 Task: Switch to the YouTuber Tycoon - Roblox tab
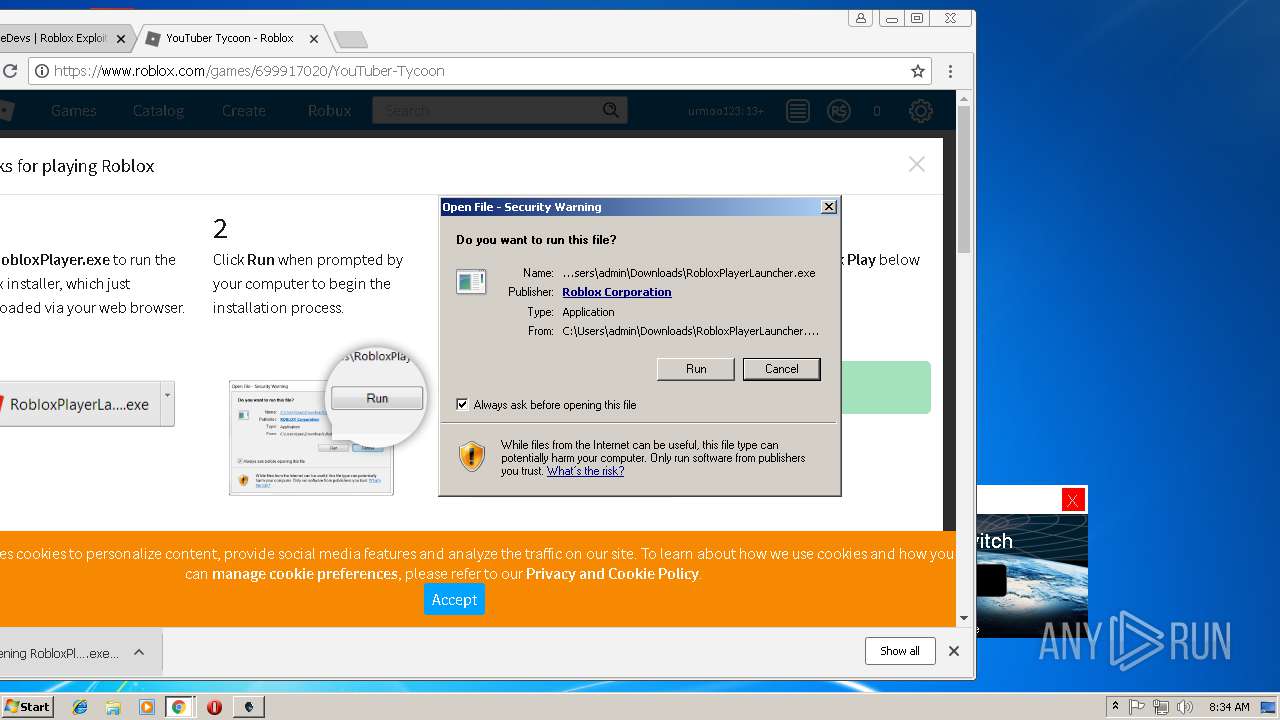coord(229,39)
